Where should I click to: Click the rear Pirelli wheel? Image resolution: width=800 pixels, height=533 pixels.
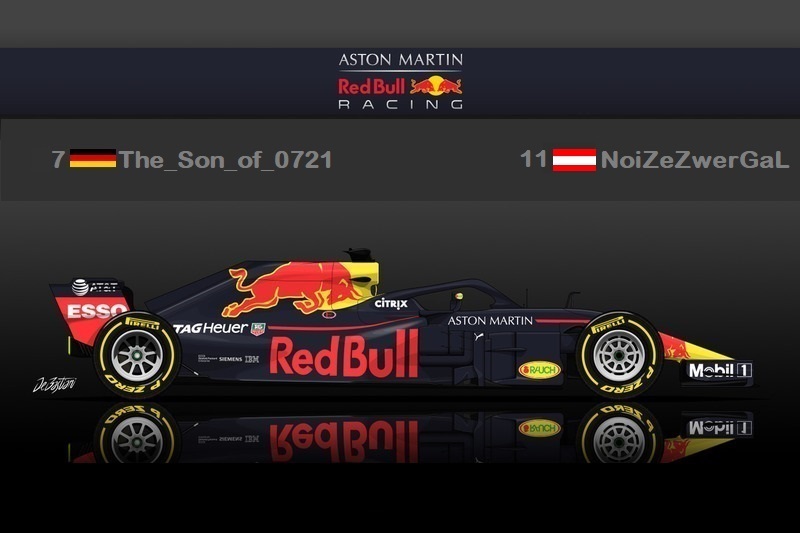pyautogui.click(x=137, y=355)
